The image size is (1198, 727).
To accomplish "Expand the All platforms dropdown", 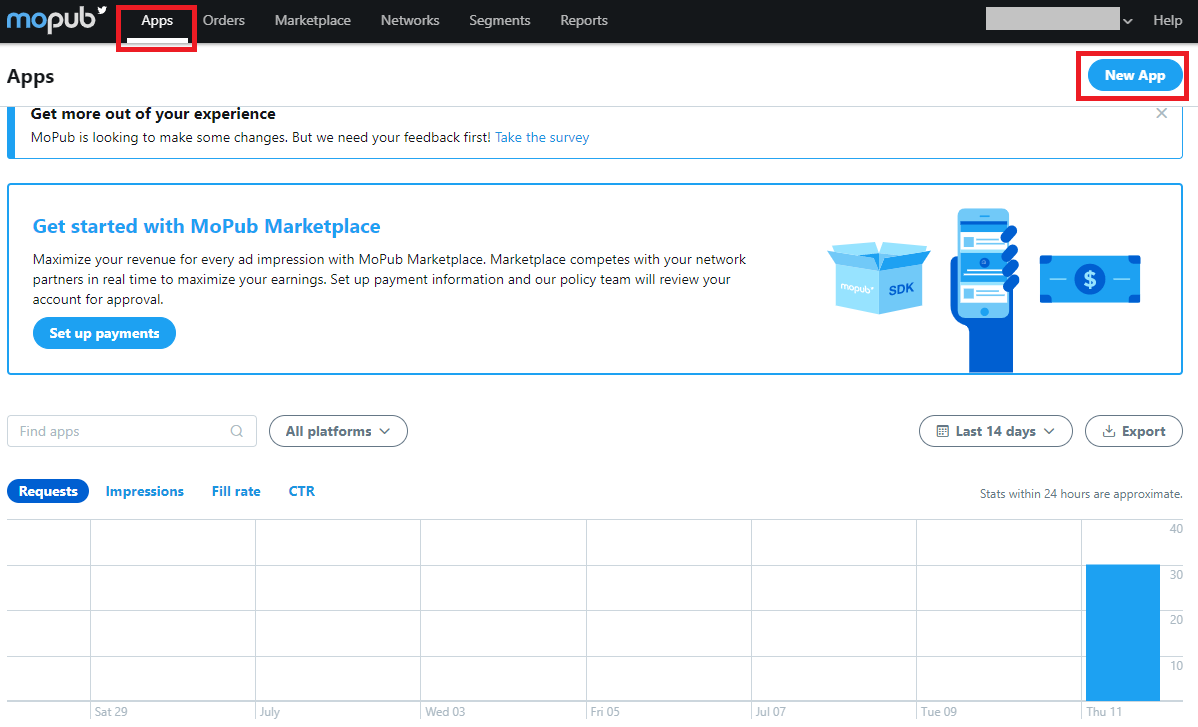I will pyautogui.click(x=338, y=431).
